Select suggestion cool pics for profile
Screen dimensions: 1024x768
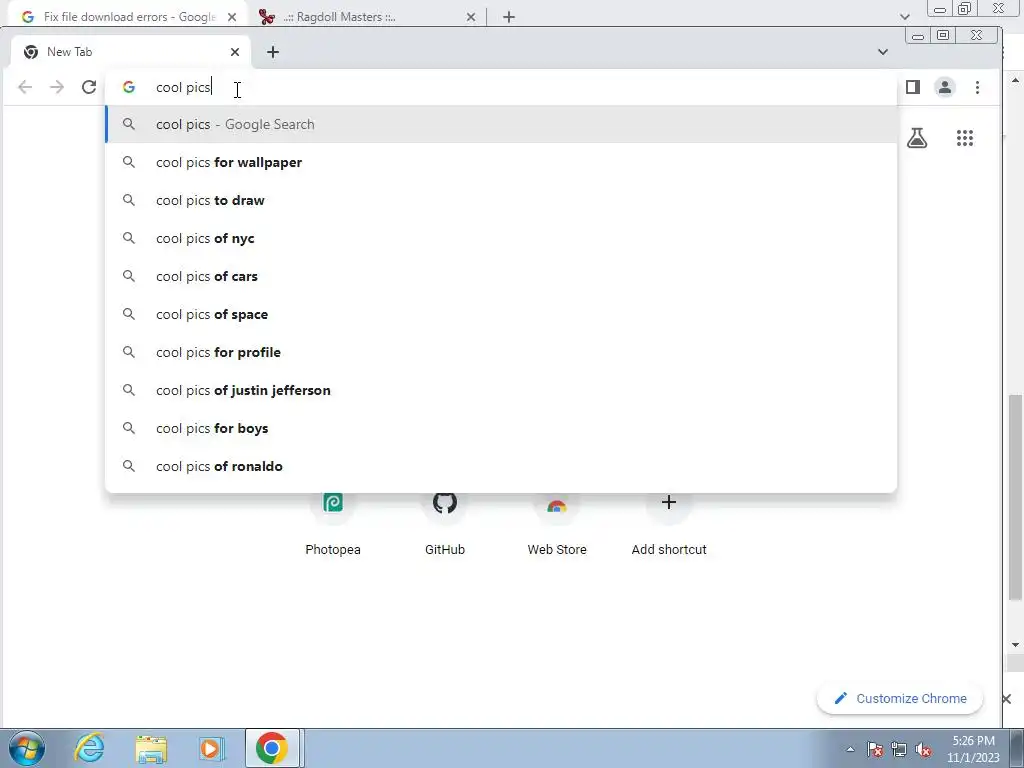click(x=501, y=352)
